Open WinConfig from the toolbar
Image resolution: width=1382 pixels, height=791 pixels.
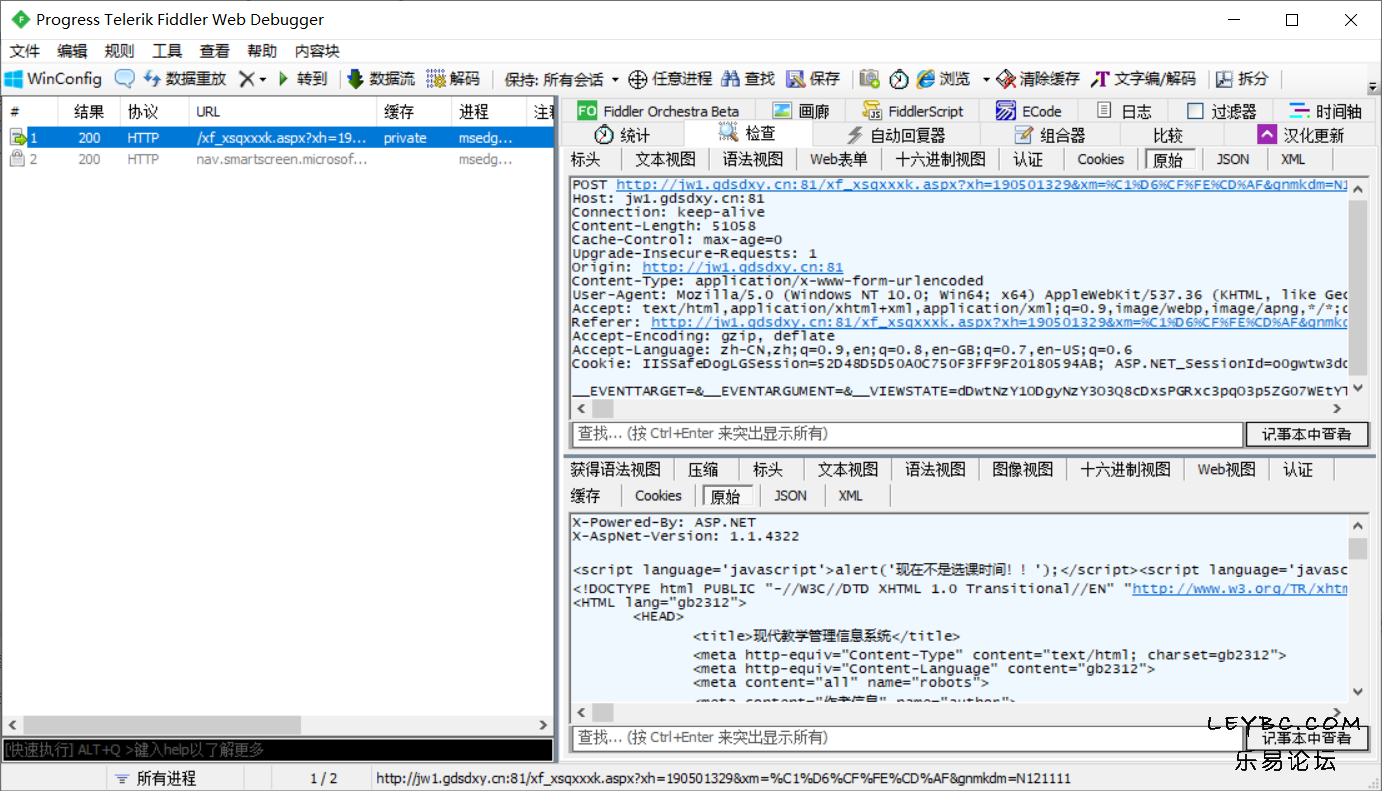[53, 78]
